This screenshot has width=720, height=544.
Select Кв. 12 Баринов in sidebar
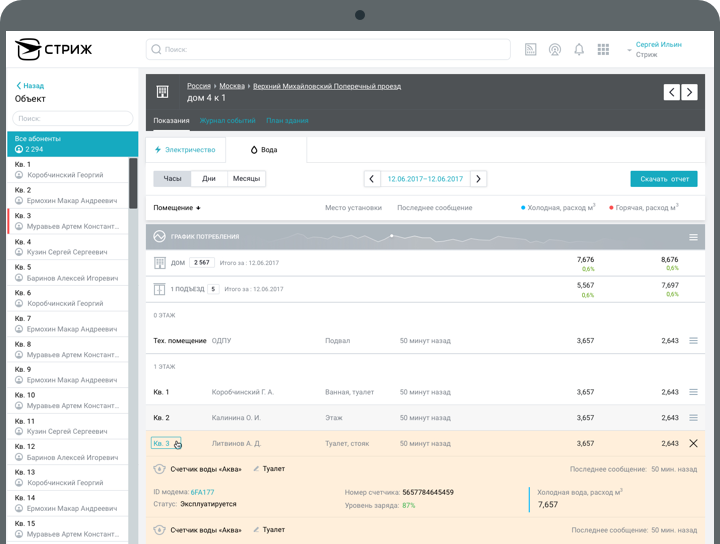68,452
